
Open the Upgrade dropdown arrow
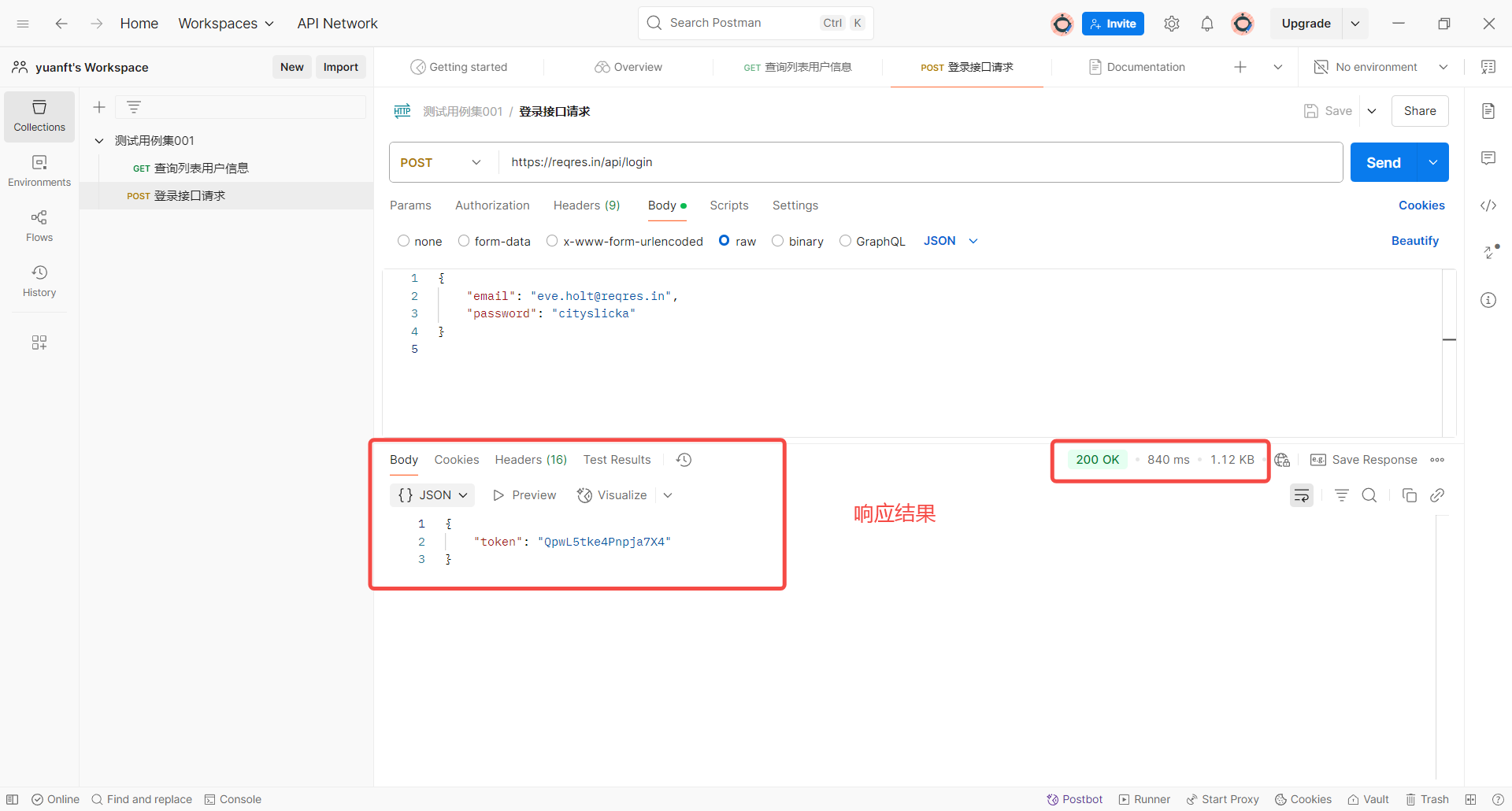(1355, 24)
